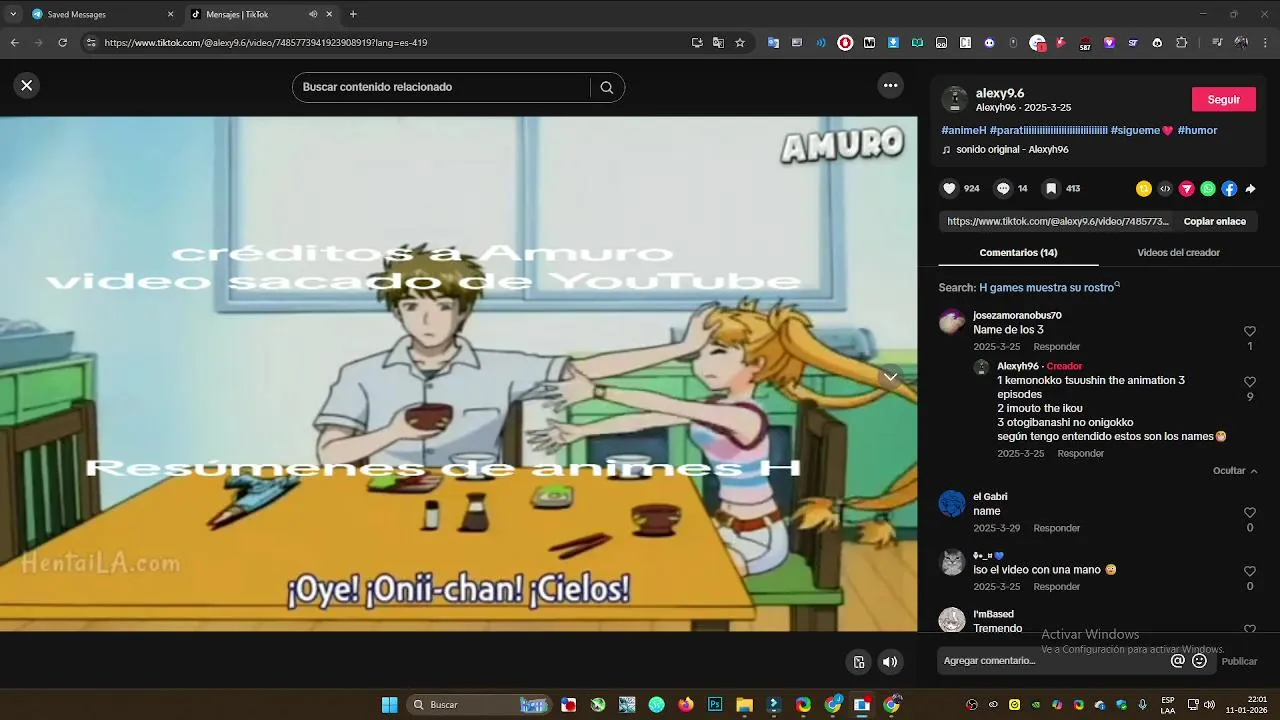This screenshot has height=720, width=1280.
Task: Open the three-dots more options menu above video
Action: pyautogui.click(x=890, y=86)
